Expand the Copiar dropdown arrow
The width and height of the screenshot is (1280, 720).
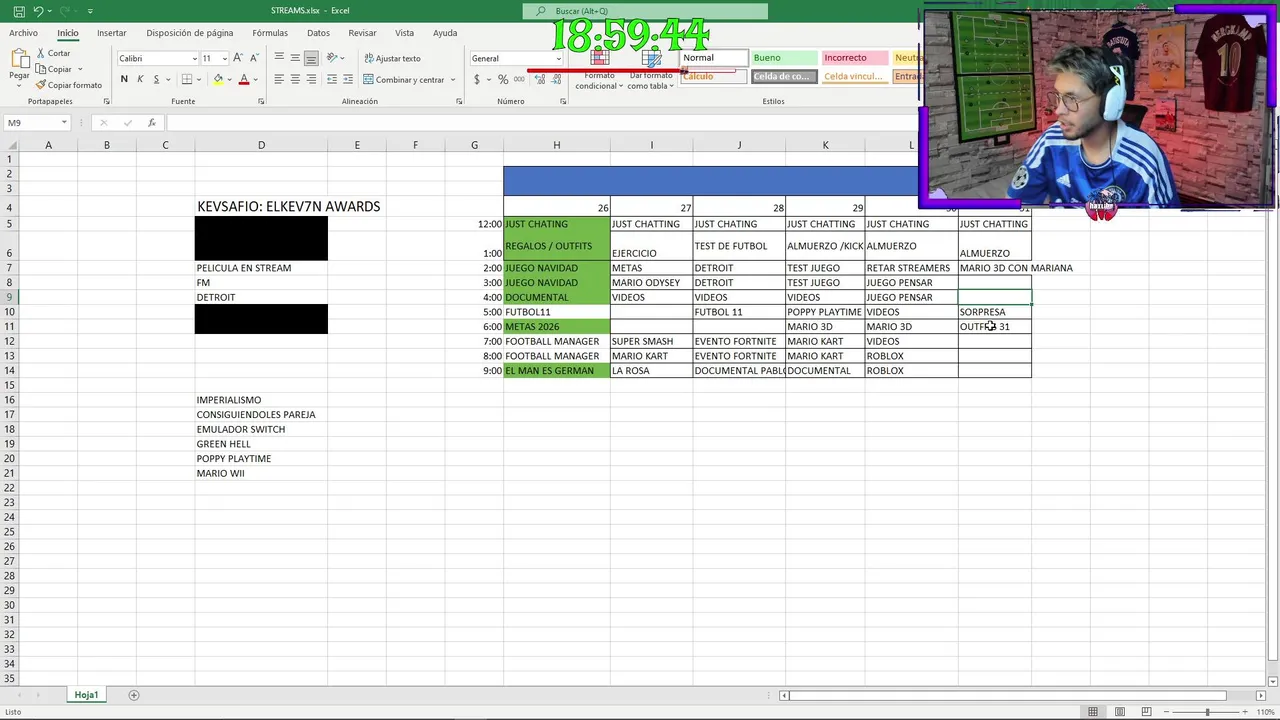(x=80, y=69)
